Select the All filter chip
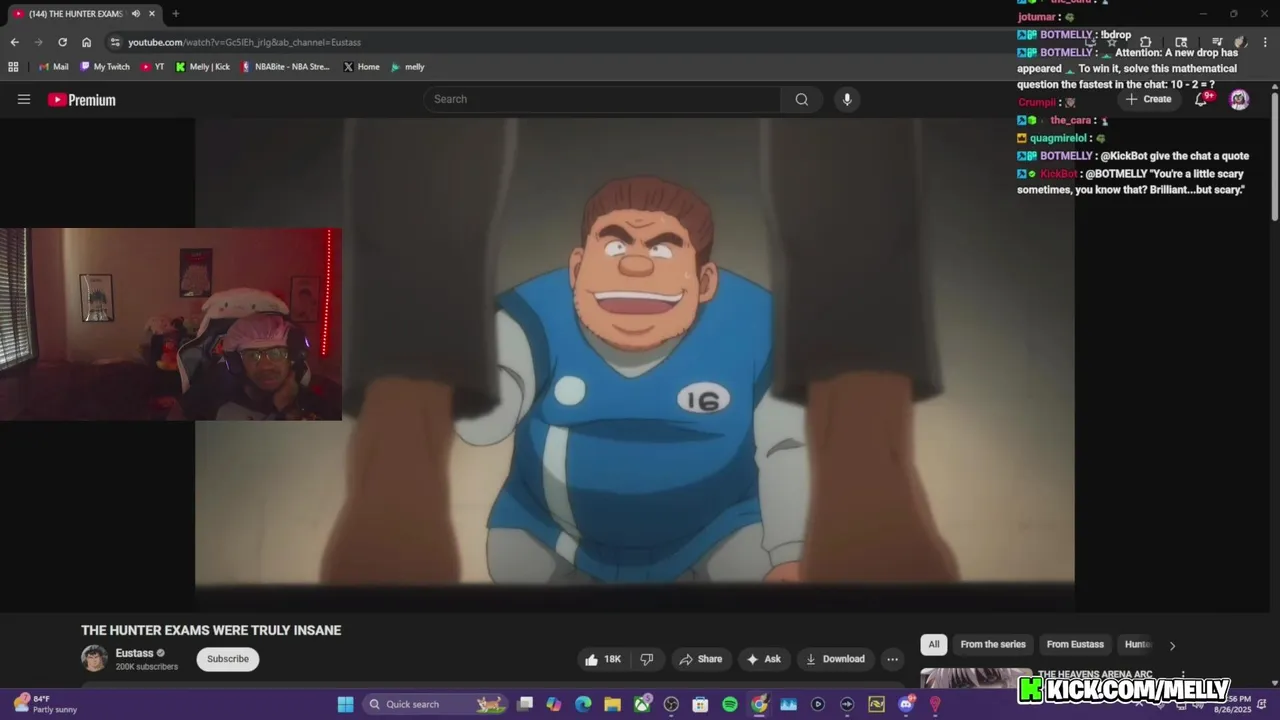 (x=934, y=644)
